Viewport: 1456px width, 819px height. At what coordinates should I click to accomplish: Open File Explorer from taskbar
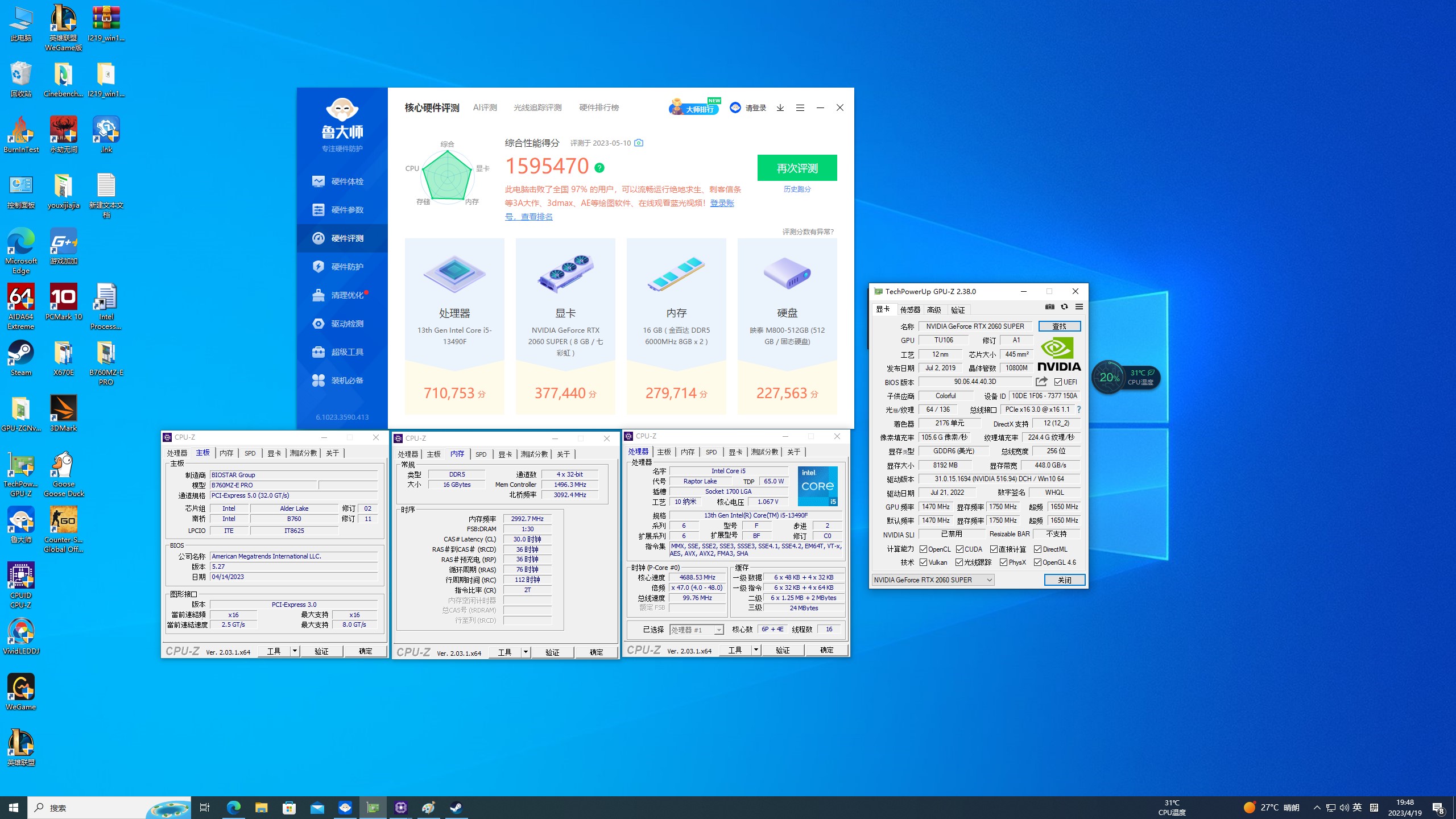pos(262,808)
